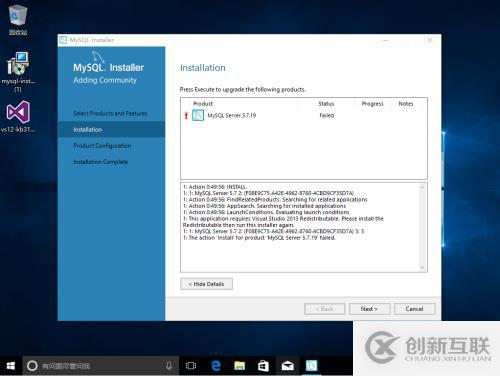Click the Cortana search input field
Image resolution: width=500 pixels, height=376 pixels.
[x=100, y=366]
